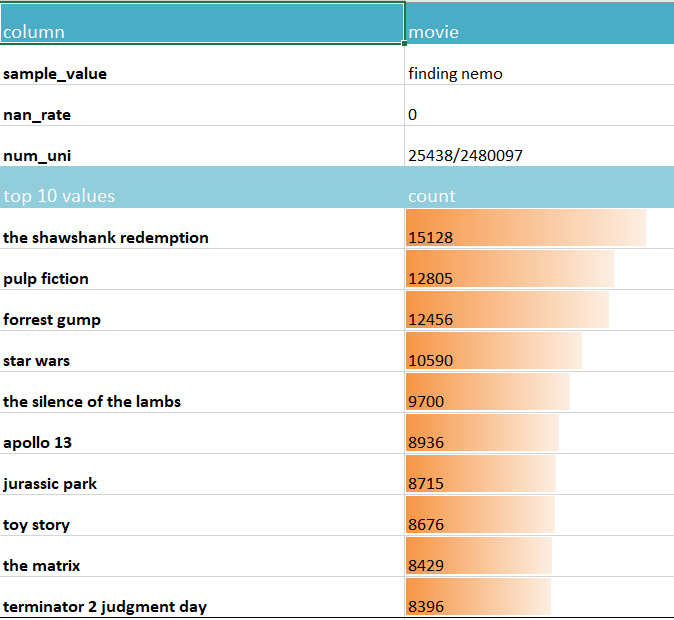The image size is (674, 620).
Task: Select the 'jurassic park' cell
Action: pos(202,474)
